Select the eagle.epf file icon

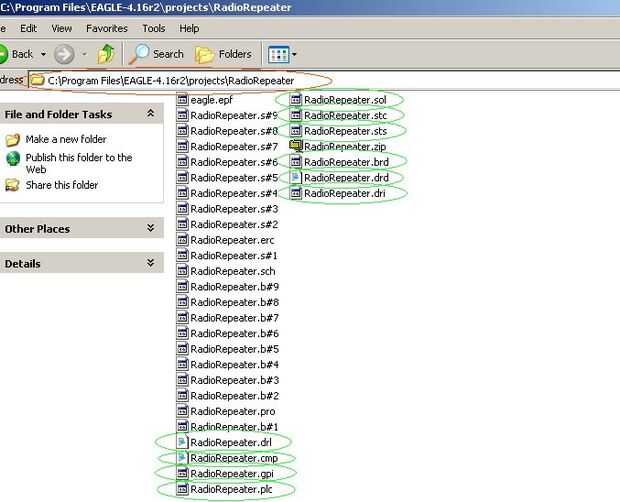pyautogui.click(x=182, y=100)
